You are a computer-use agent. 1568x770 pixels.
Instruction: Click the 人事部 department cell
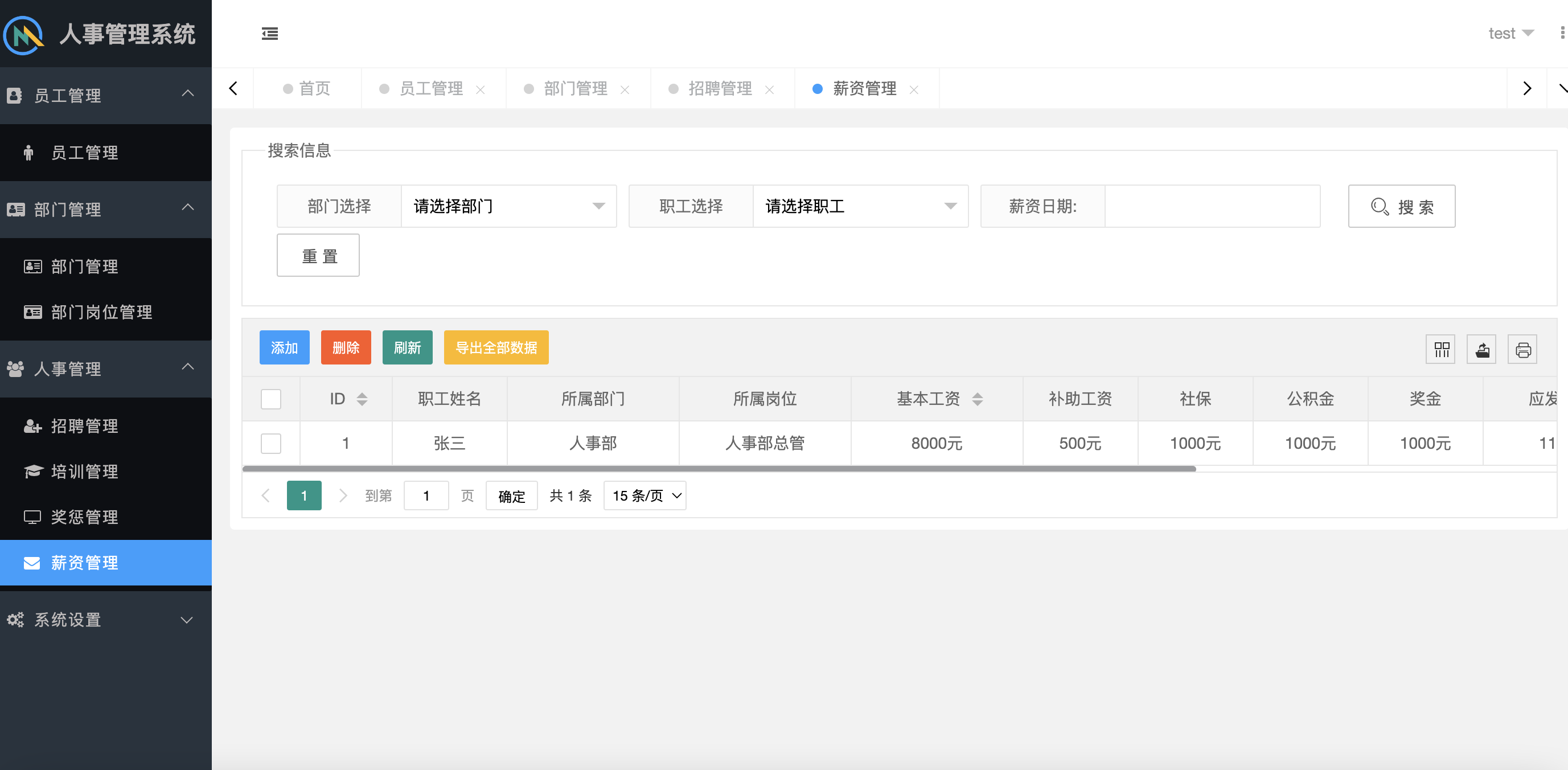(x=593, y=443)
